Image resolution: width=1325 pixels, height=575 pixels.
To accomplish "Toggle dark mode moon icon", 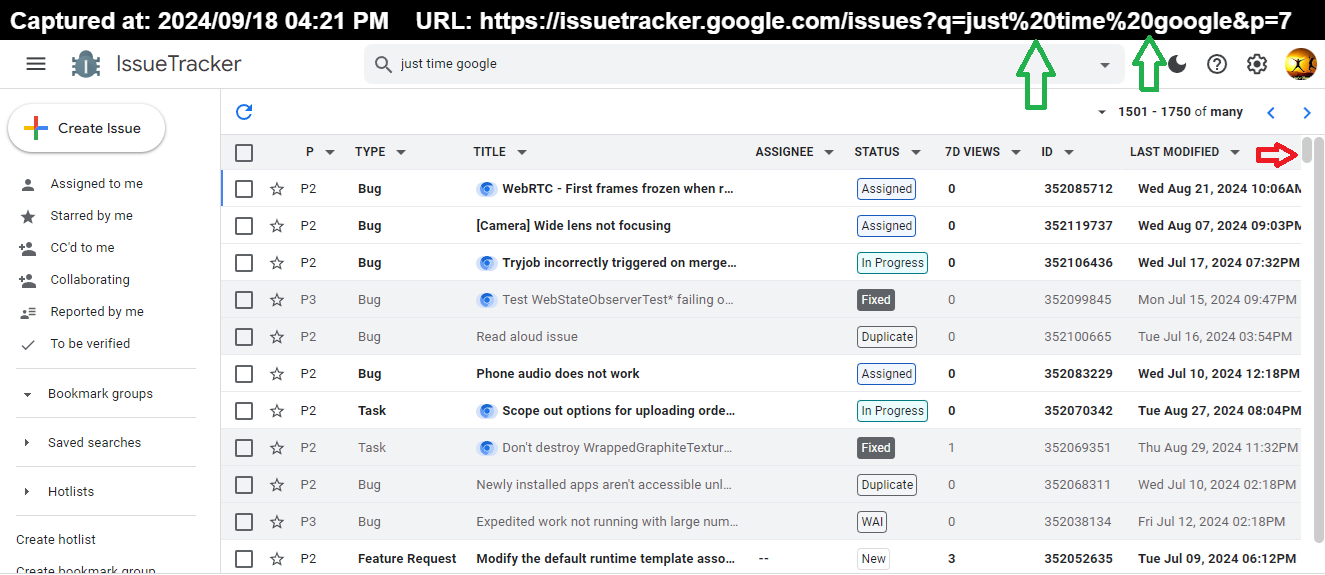I will coord(1177,64).
